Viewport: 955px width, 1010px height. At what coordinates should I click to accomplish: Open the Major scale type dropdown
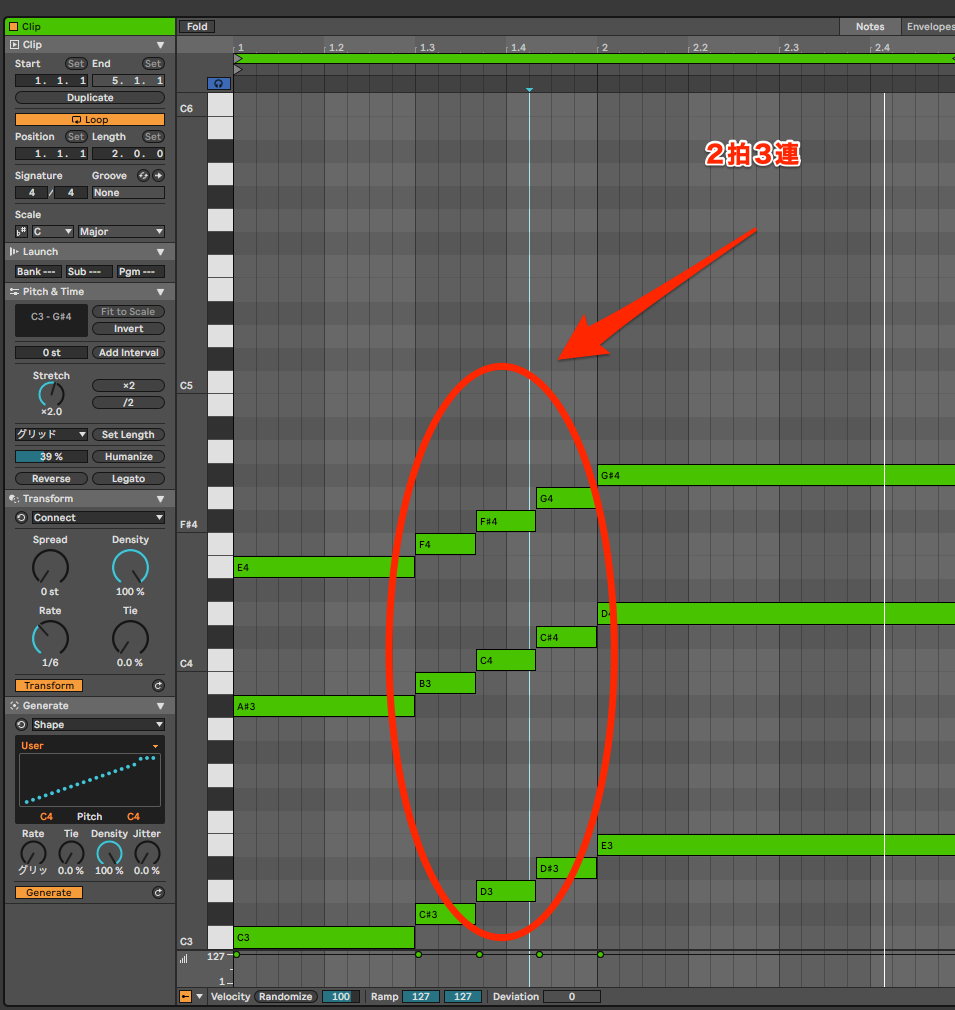[120, 232]
